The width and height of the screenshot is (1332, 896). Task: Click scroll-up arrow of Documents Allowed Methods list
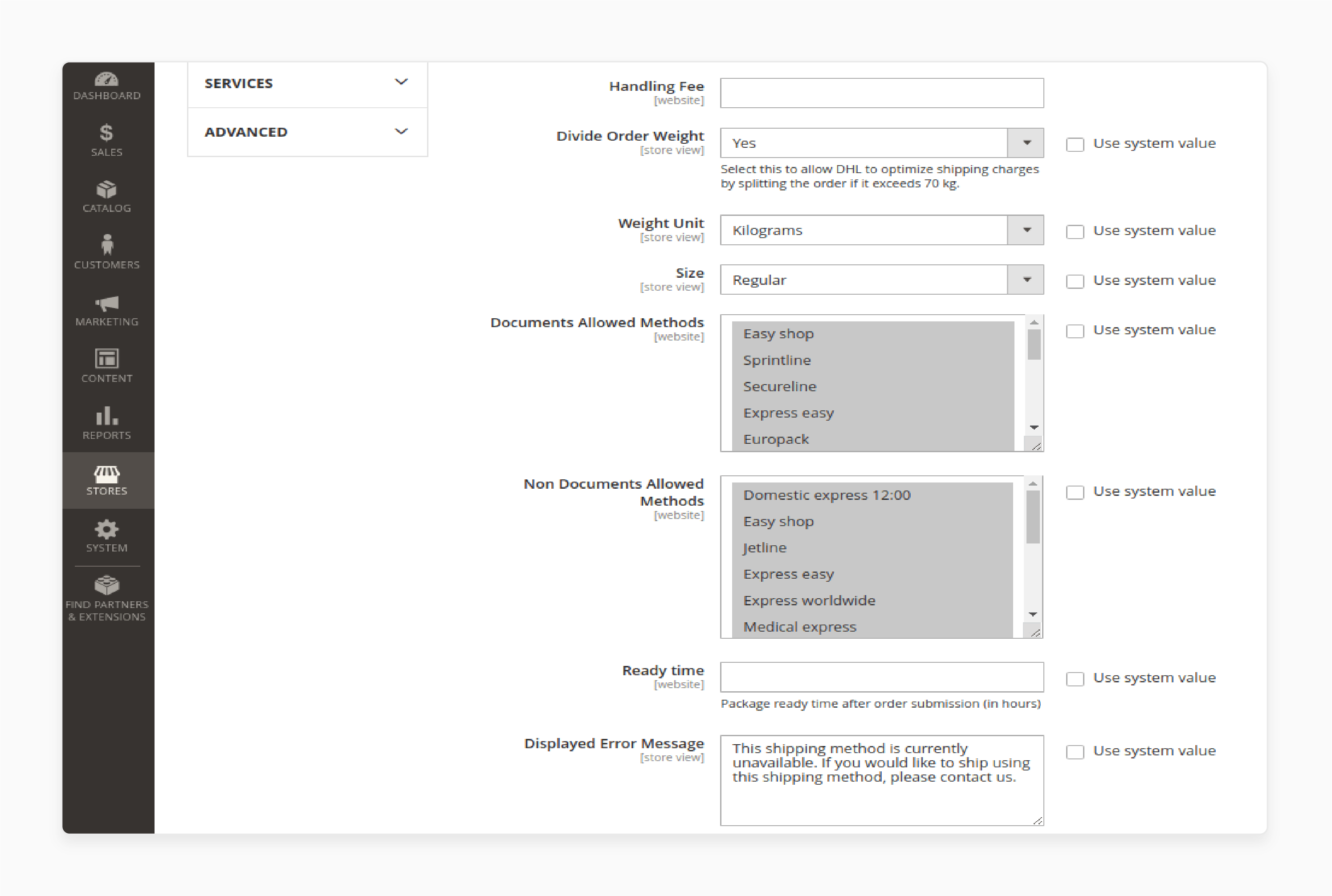pos(1034,323)
